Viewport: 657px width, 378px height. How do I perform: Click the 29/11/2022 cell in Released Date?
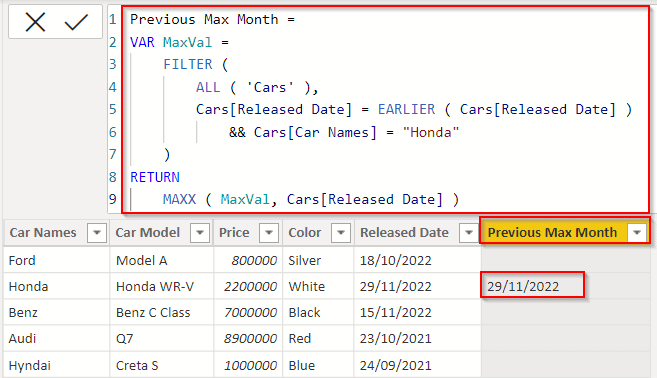click(418, 286)
